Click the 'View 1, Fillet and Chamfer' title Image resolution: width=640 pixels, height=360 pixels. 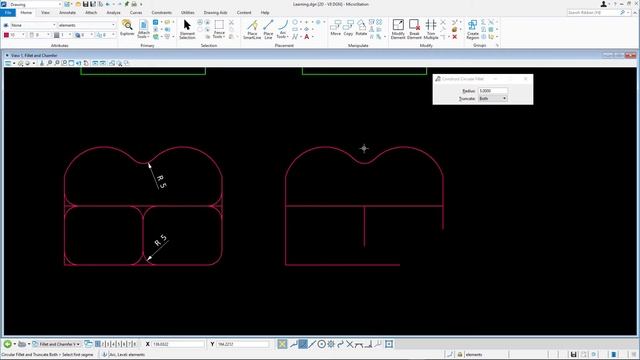click(35, 55)
